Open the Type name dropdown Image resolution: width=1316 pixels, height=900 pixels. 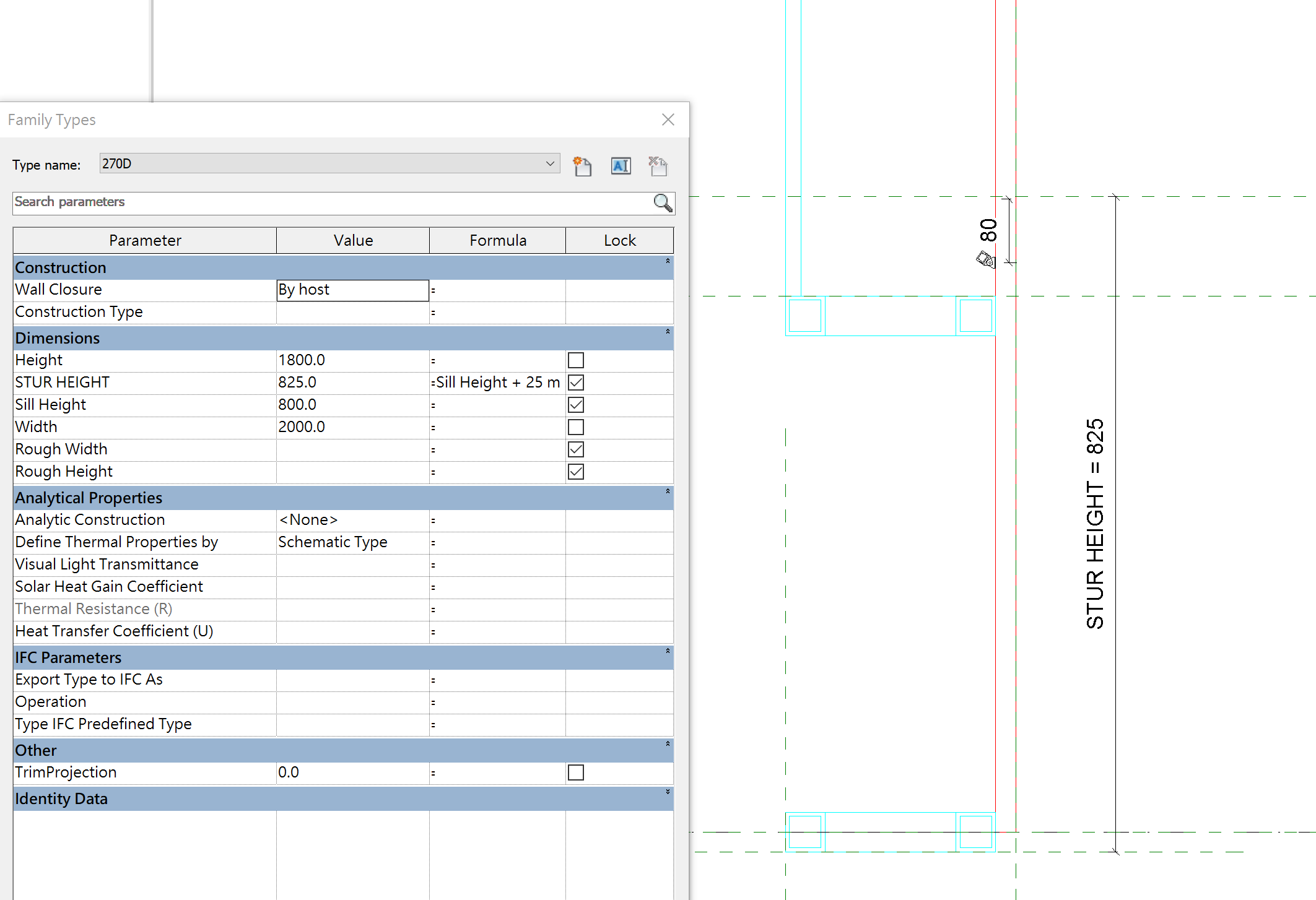pyautogui.click(x=549, y=163)
